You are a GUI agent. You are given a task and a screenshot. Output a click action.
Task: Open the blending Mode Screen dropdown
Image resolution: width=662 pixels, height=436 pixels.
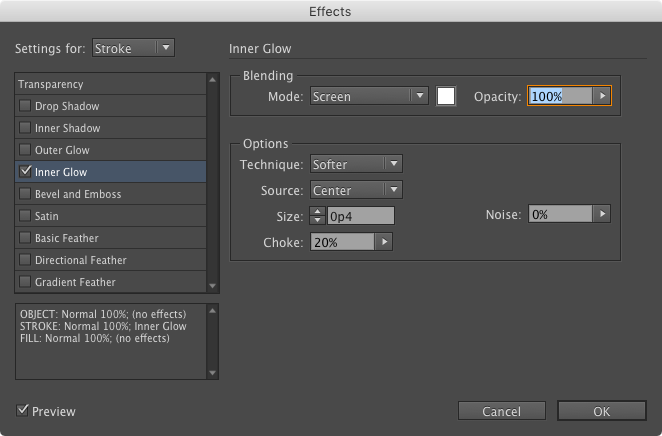369,96
